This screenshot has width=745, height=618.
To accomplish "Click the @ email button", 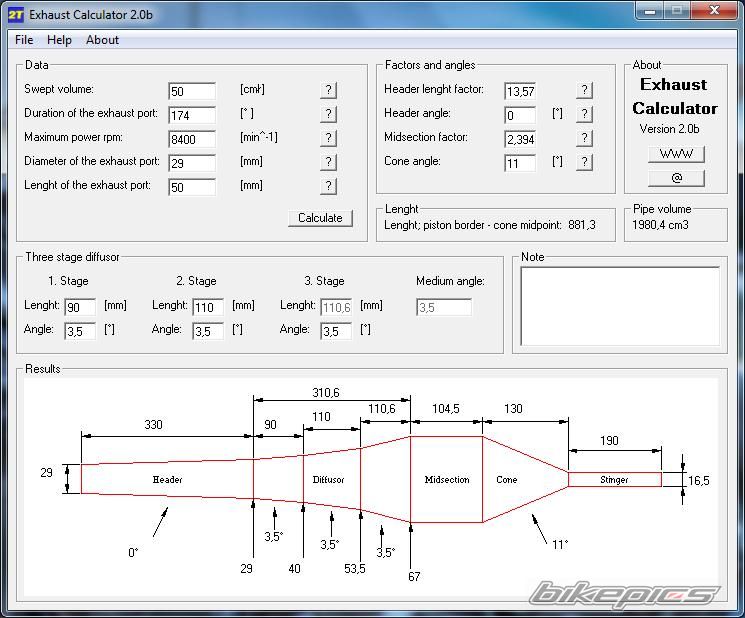I will [676, 178].
